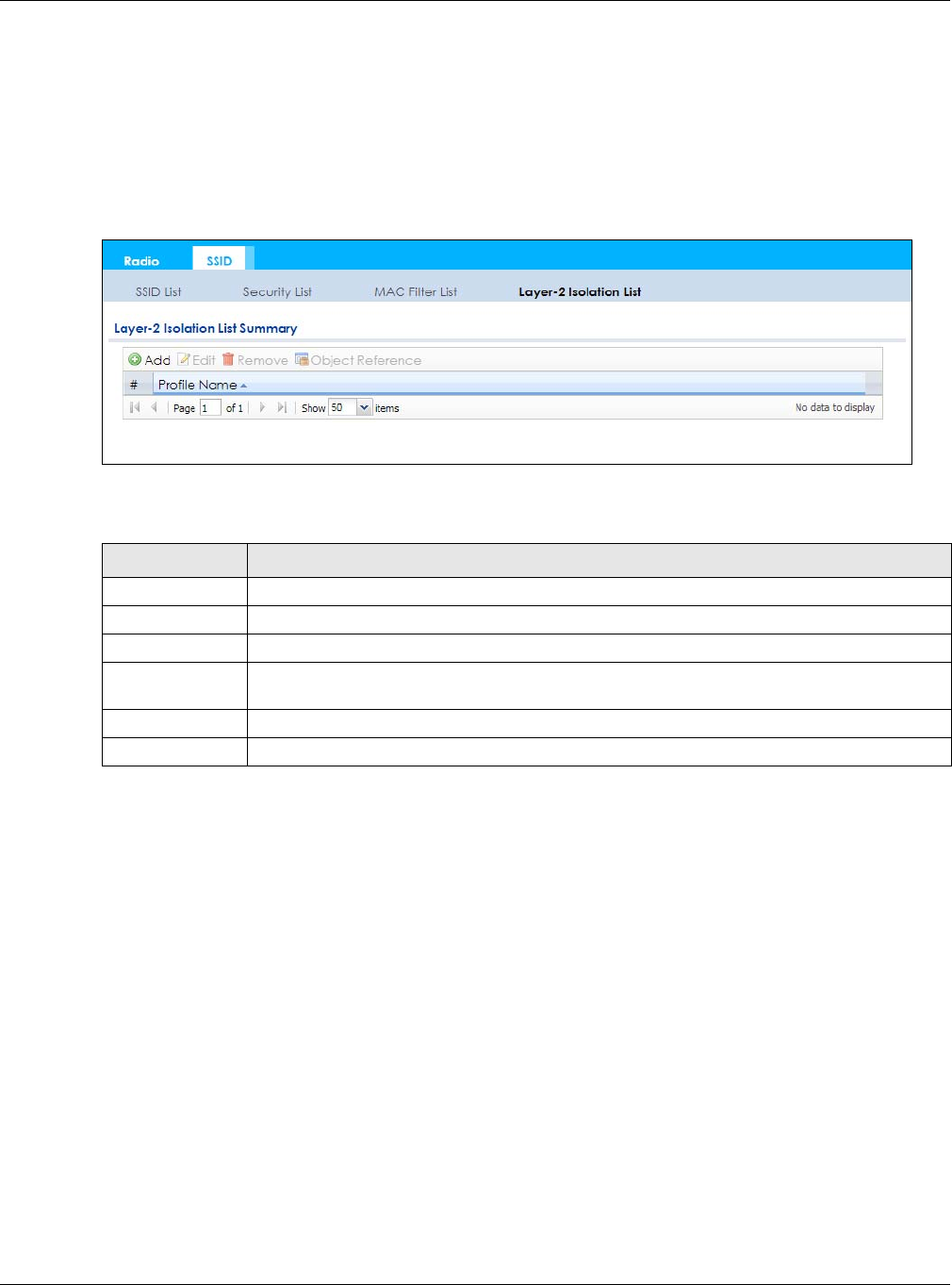Click the Layer-2 Isolation List Summary heading
Screen dimensions: 952x1285
tap(205, 328)
